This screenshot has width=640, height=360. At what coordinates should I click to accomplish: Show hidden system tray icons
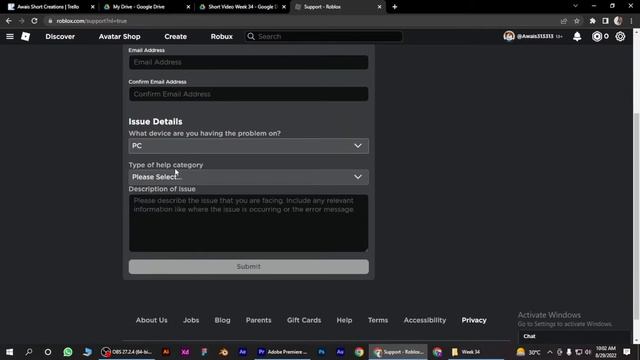pos(549,352)
